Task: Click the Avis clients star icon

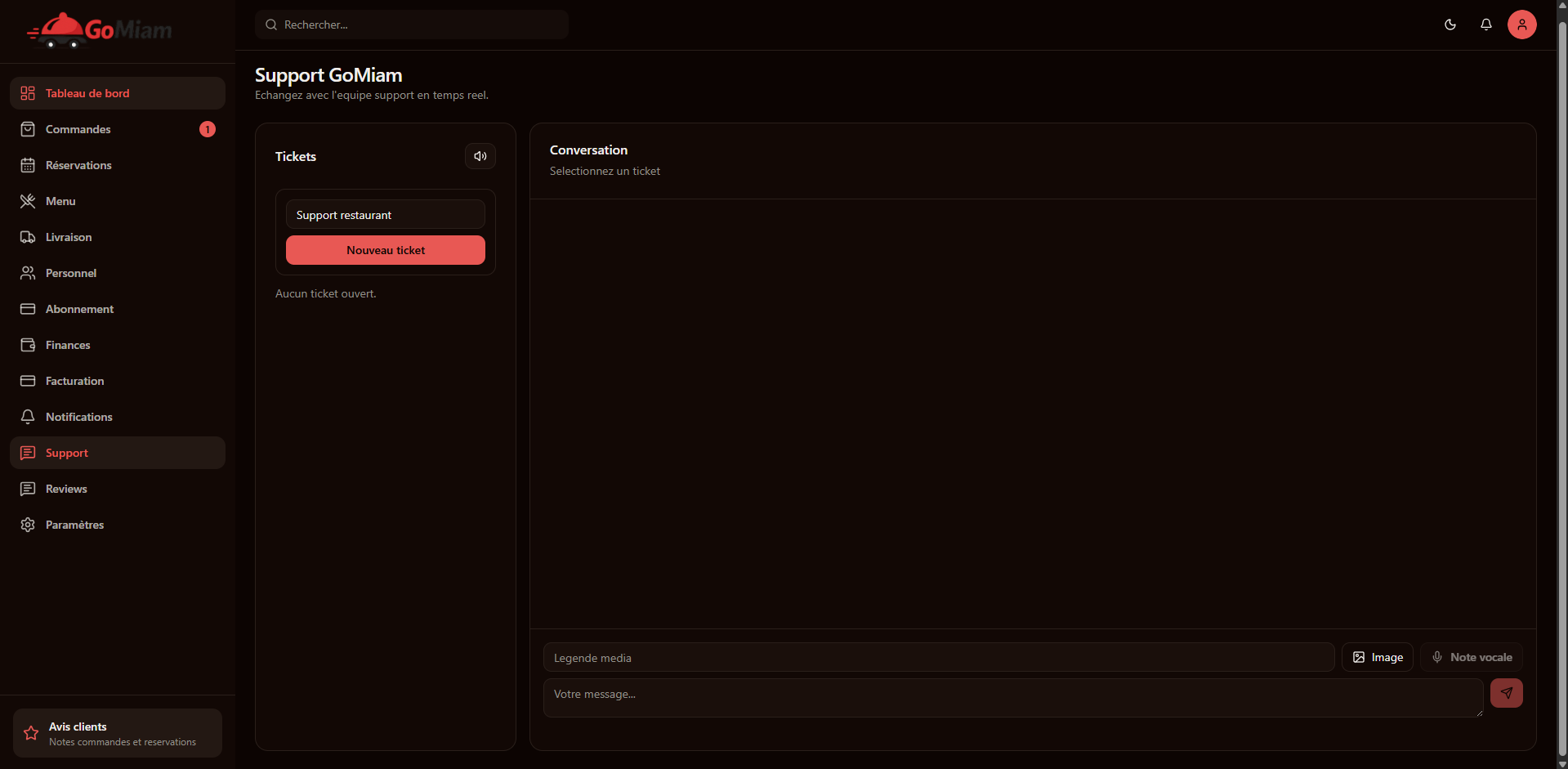Action: tap(31, 733)
